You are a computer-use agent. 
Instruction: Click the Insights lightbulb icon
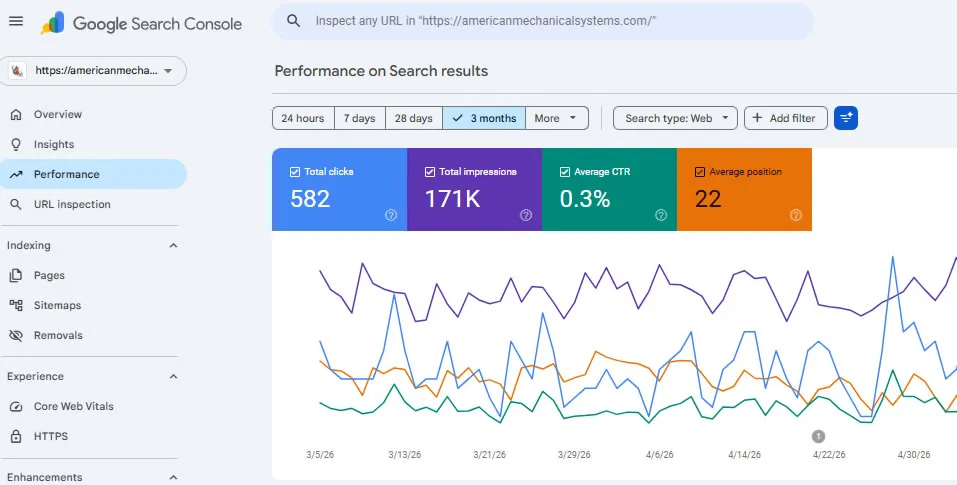tap(16, 144)
